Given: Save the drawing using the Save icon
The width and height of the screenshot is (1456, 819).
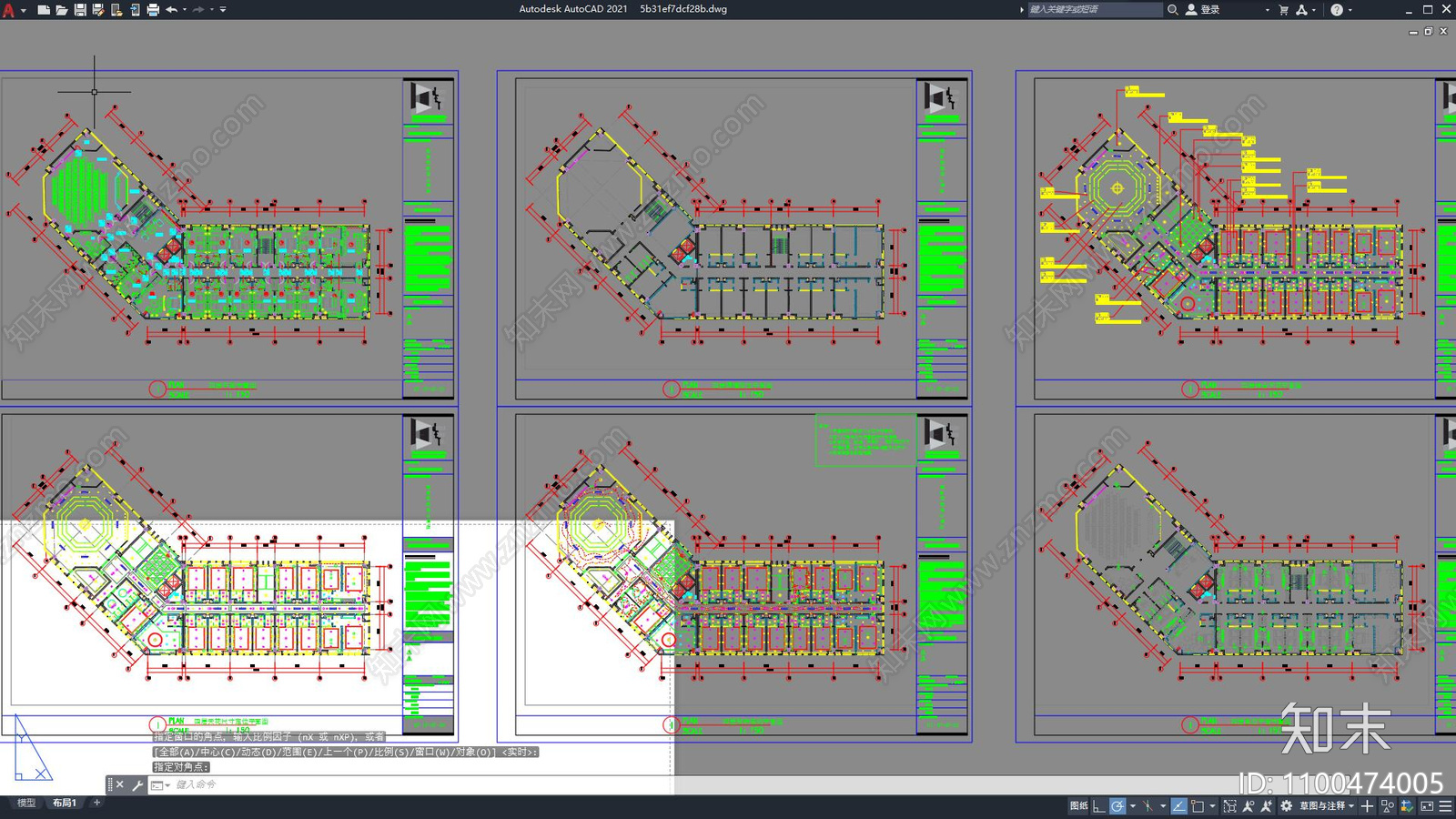Looking at the screenshot, I should click(80, 10).
